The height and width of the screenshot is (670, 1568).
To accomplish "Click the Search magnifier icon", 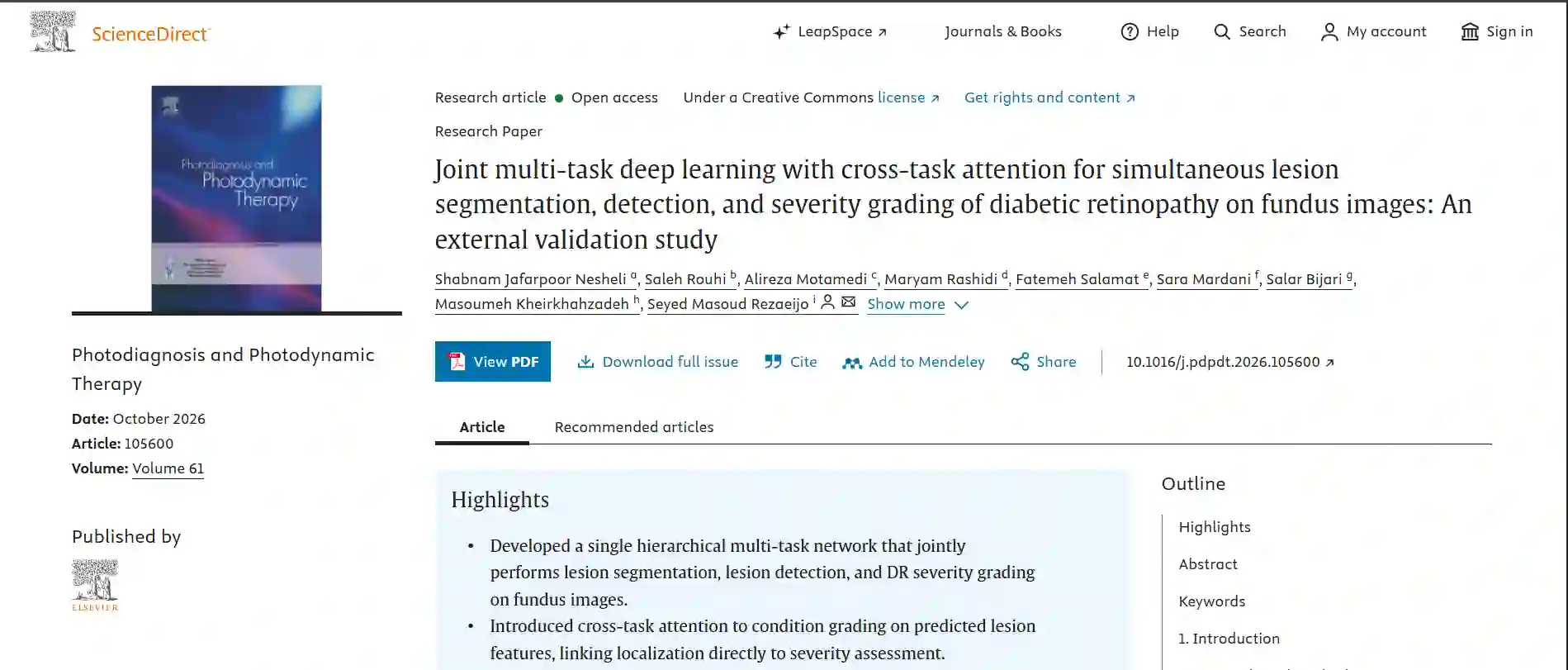I will point(1222,31).
